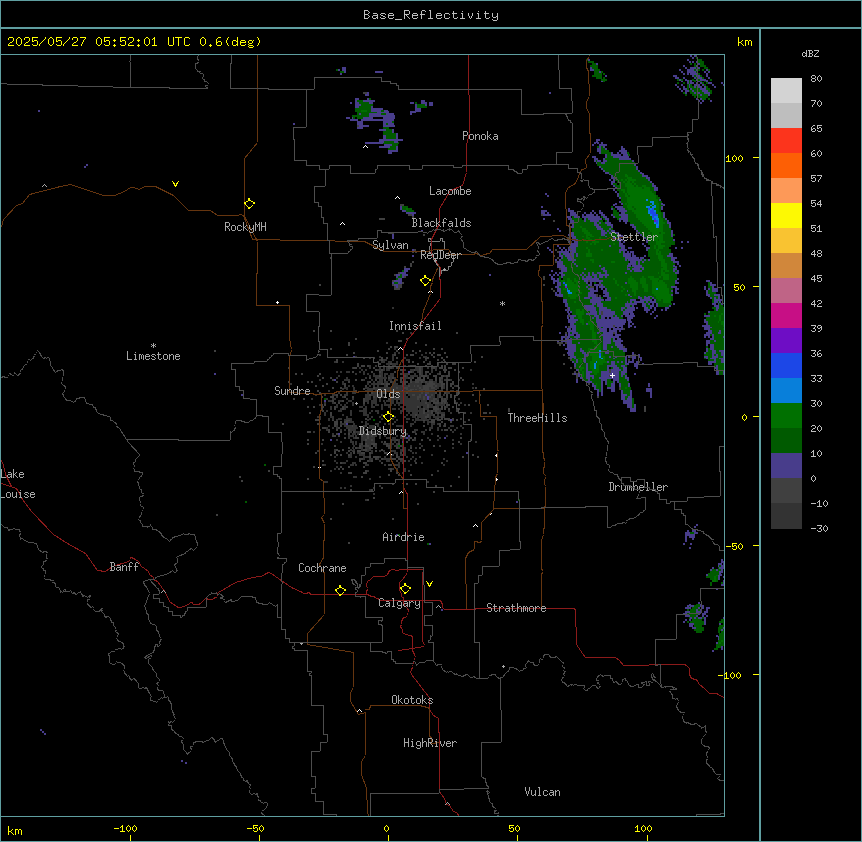Select the bright green swatch in dBZ legend
Viewport: 862px width, 842px height.
tap(786, 416)
